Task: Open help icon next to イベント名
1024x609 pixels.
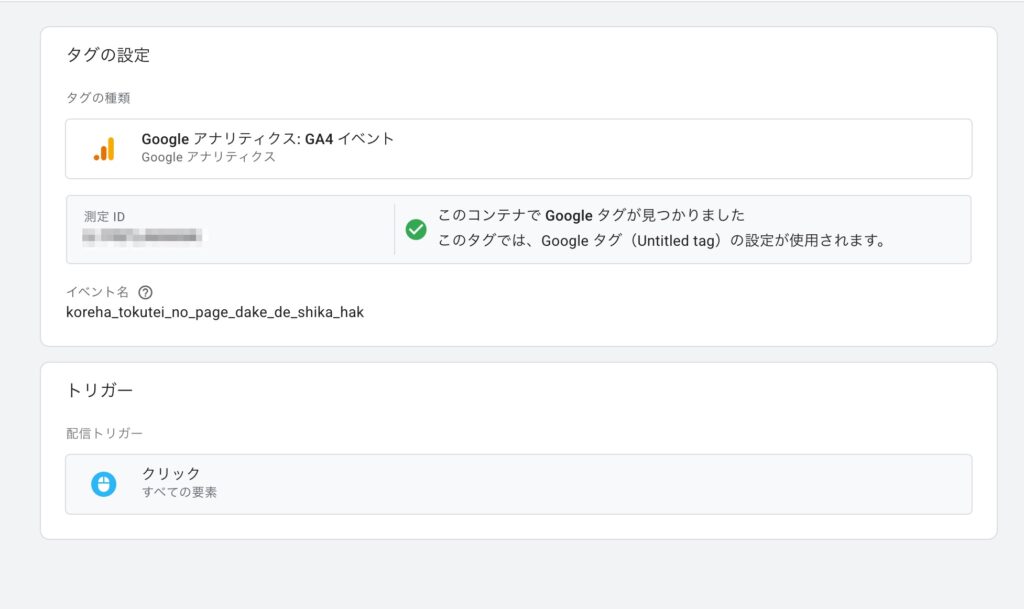Action: [x=146, y=292]
